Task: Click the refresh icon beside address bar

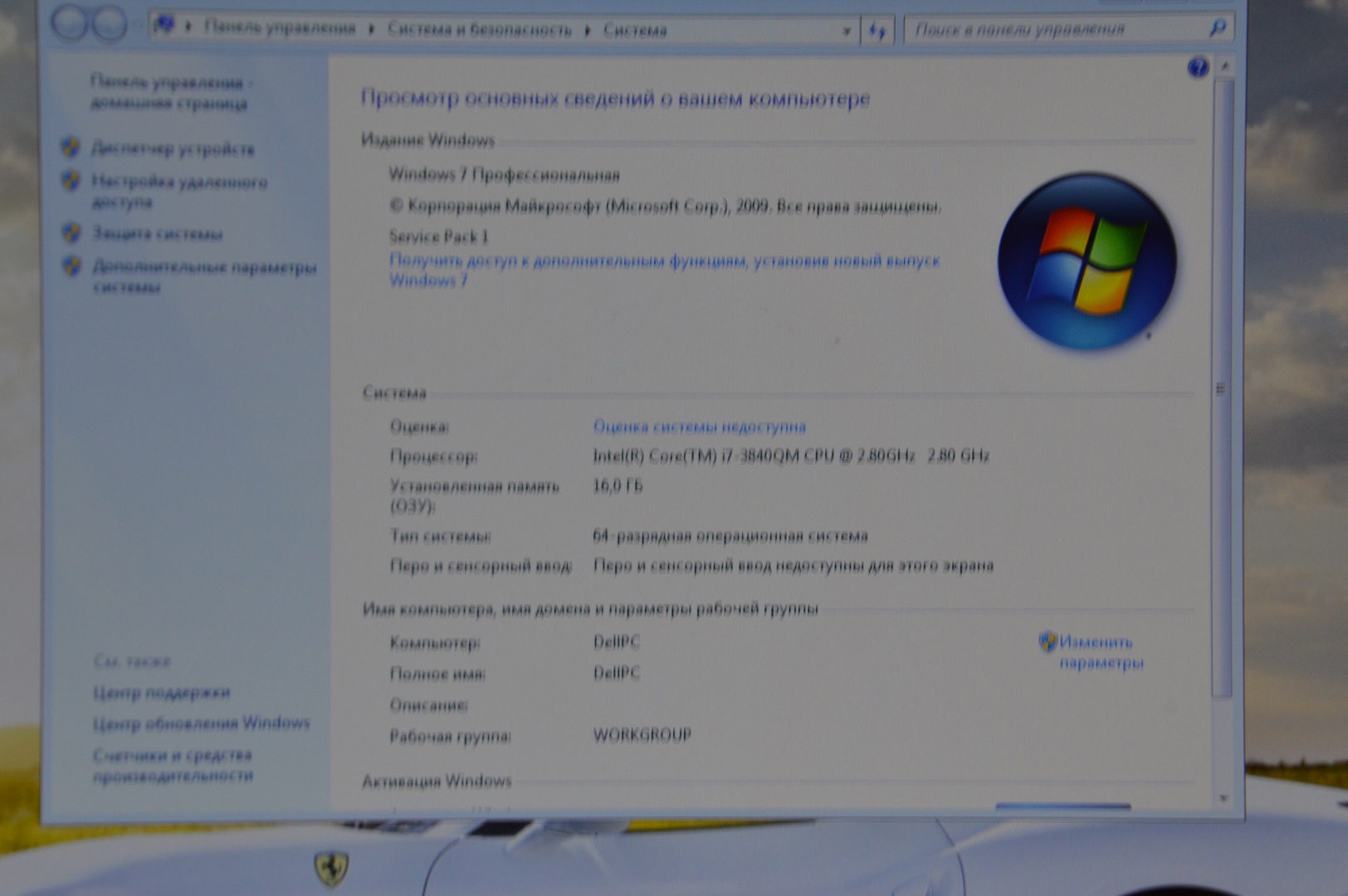Action: click(x=877, y=31)
